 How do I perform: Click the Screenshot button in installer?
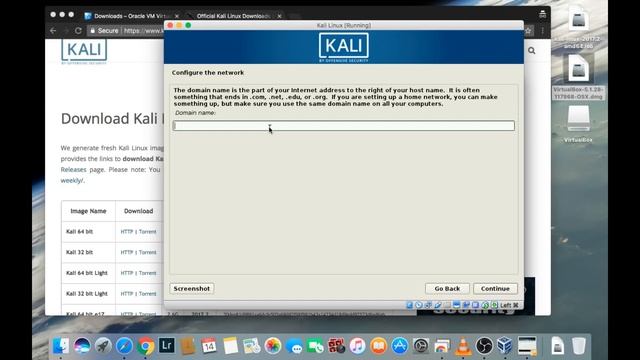[x=191, y=289]
